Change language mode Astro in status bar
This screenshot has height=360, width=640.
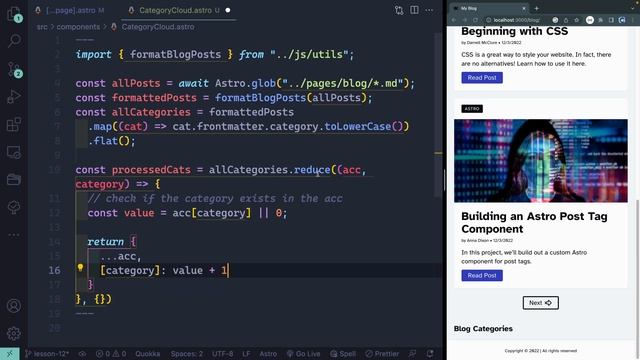click(268, 353)
